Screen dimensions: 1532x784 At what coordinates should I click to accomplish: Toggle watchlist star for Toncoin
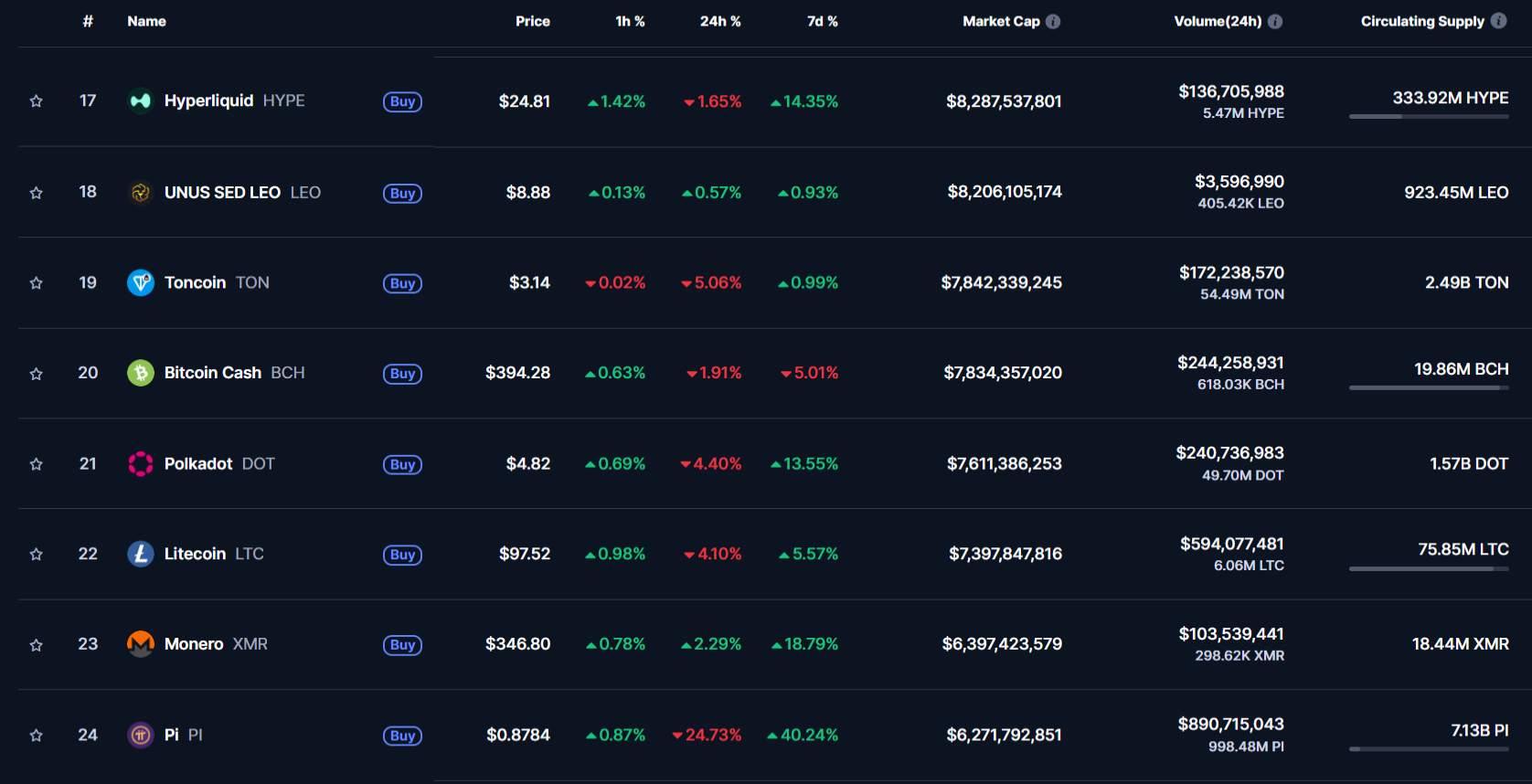tap(37, 283)
